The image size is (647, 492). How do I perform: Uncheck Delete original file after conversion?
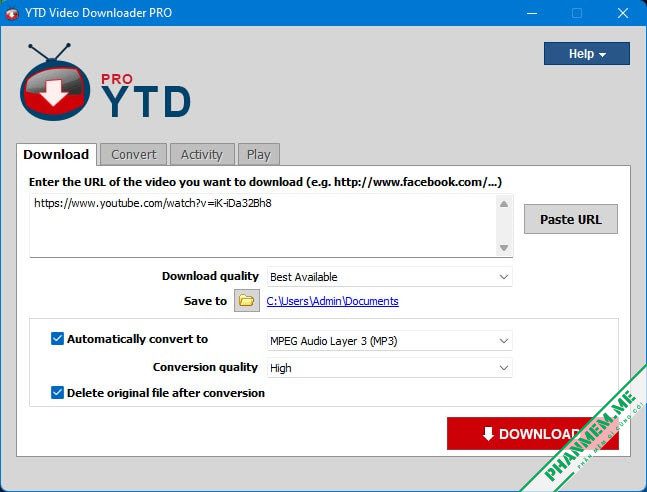point(57,393)
